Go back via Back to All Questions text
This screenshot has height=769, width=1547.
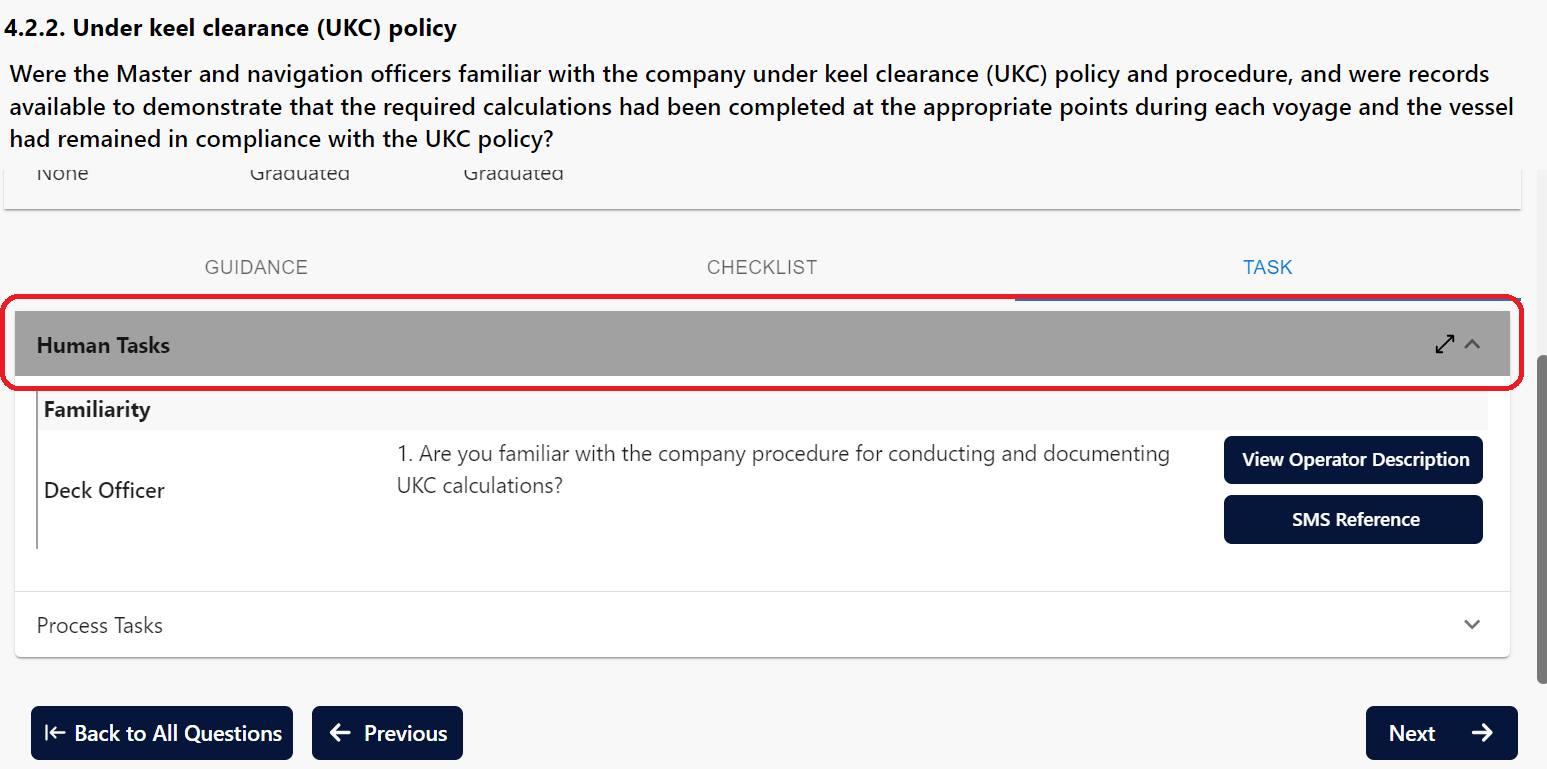click(x=178, y=733)
